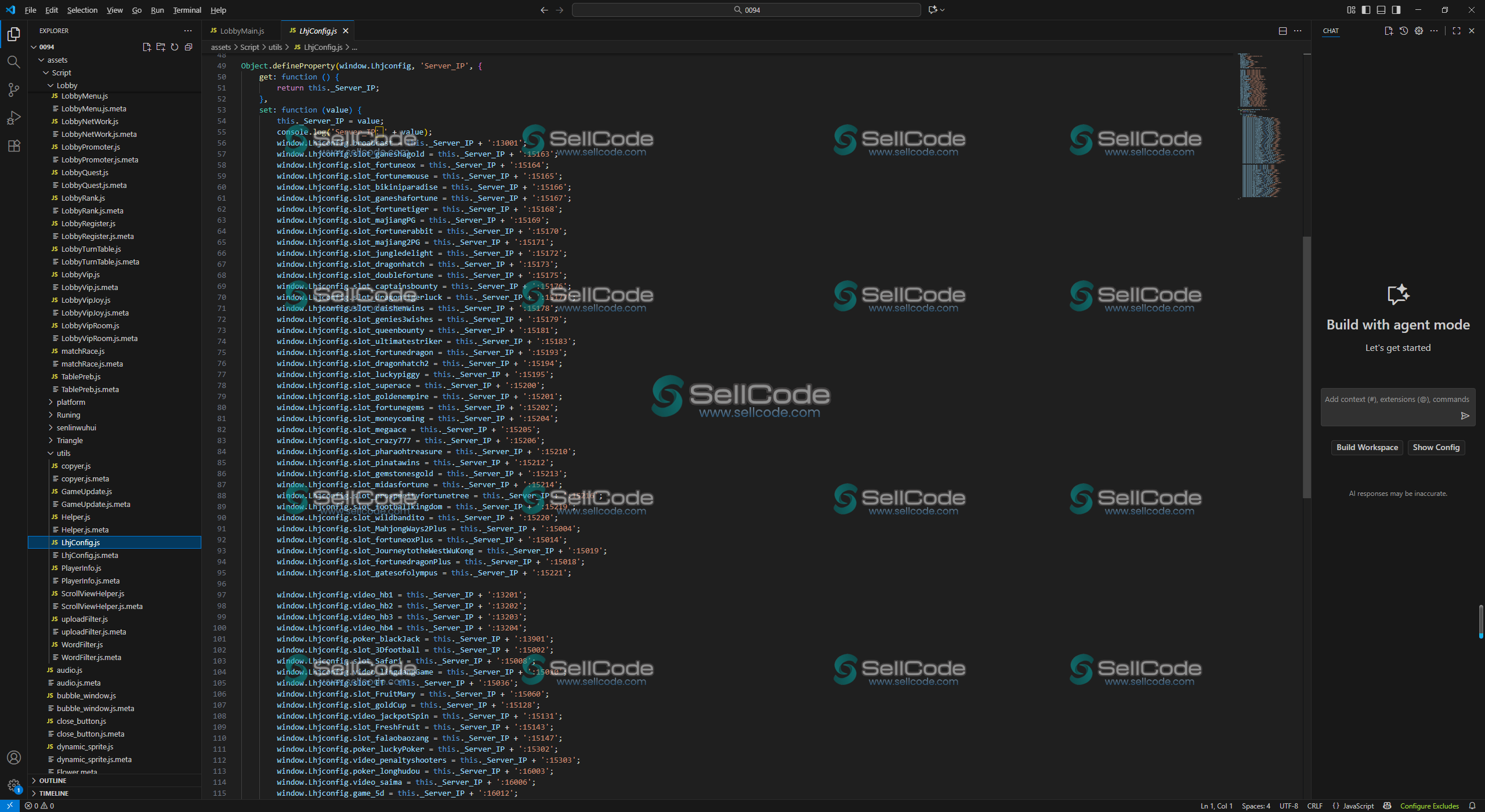
Task: Open the Extensions view
Action: (13, 146)
